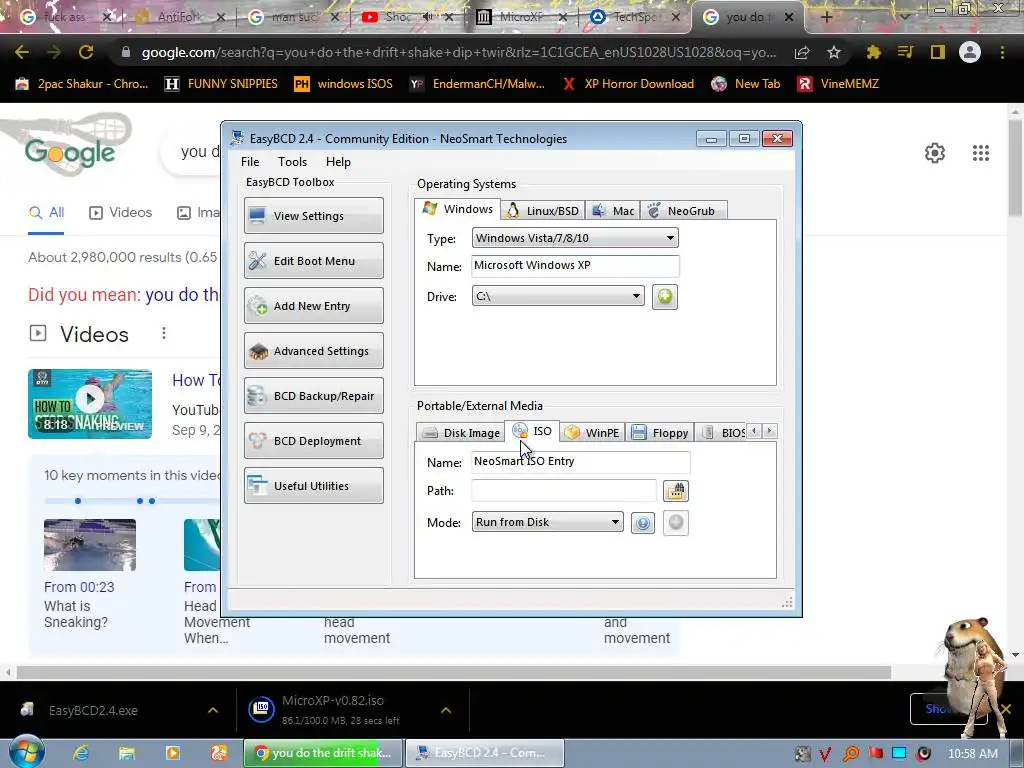Image resolution: width=1024 pixels, height=768 pixels.
Task: Select the Windows operating systems tab
Action: click(x=458, y=209)
